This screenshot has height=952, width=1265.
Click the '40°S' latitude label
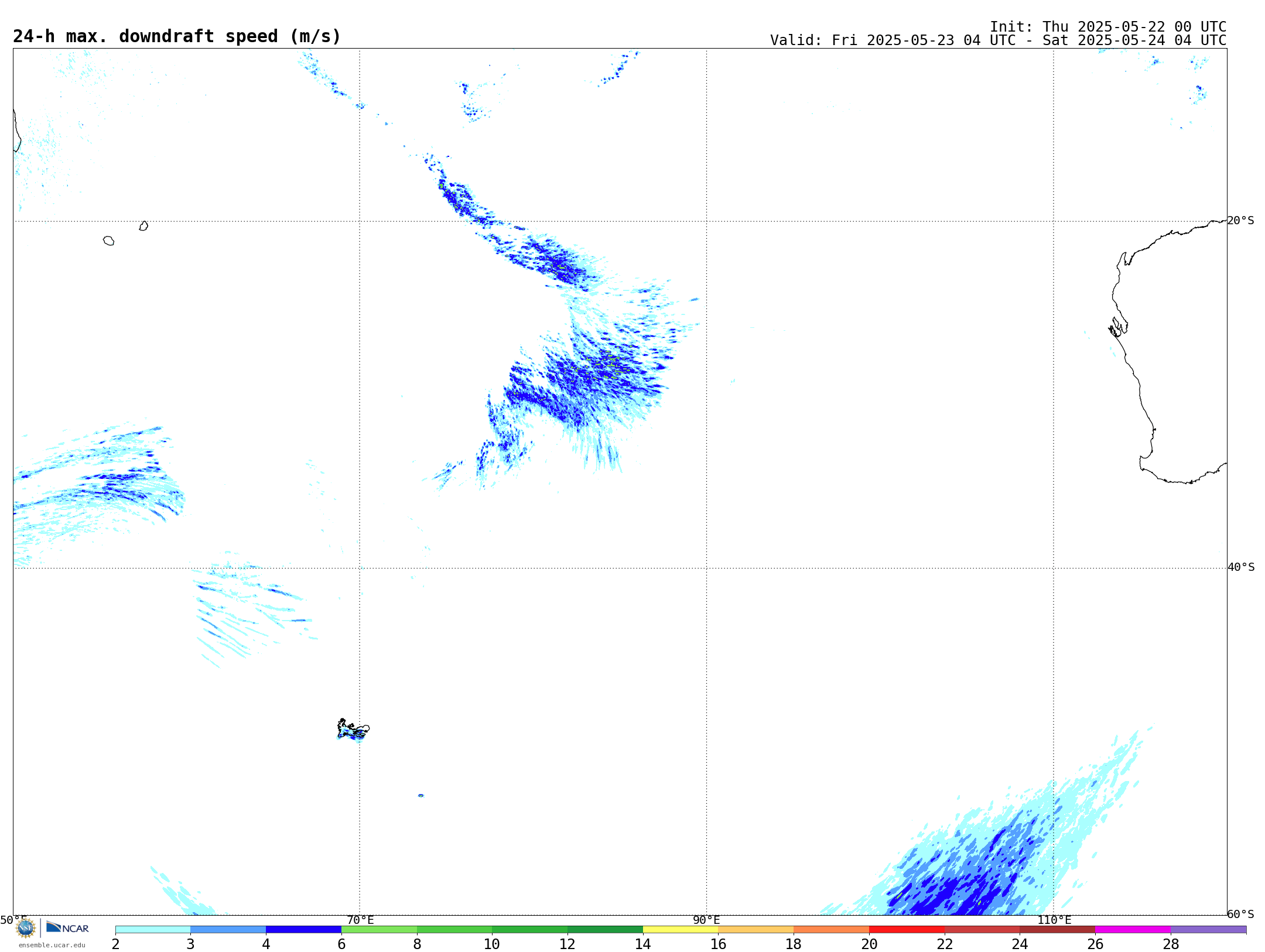[1241, 567]
